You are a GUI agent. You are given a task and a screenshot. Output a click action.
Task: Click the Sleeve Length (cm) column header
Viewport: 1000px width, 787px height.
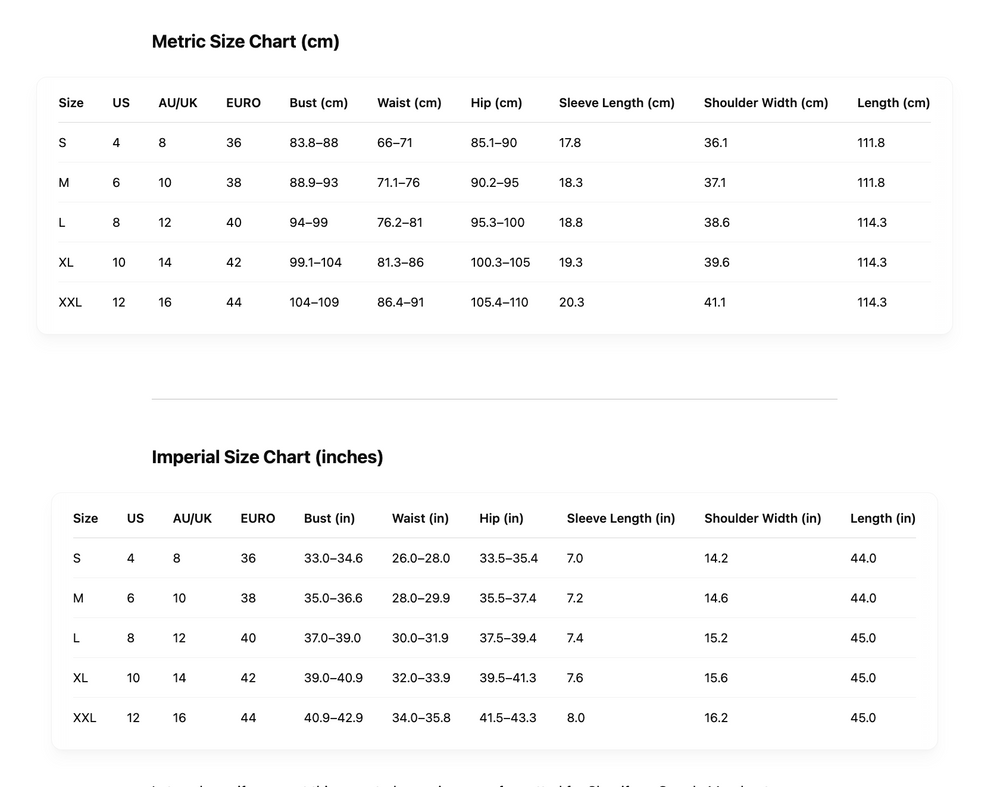click(x=616, y=103)
